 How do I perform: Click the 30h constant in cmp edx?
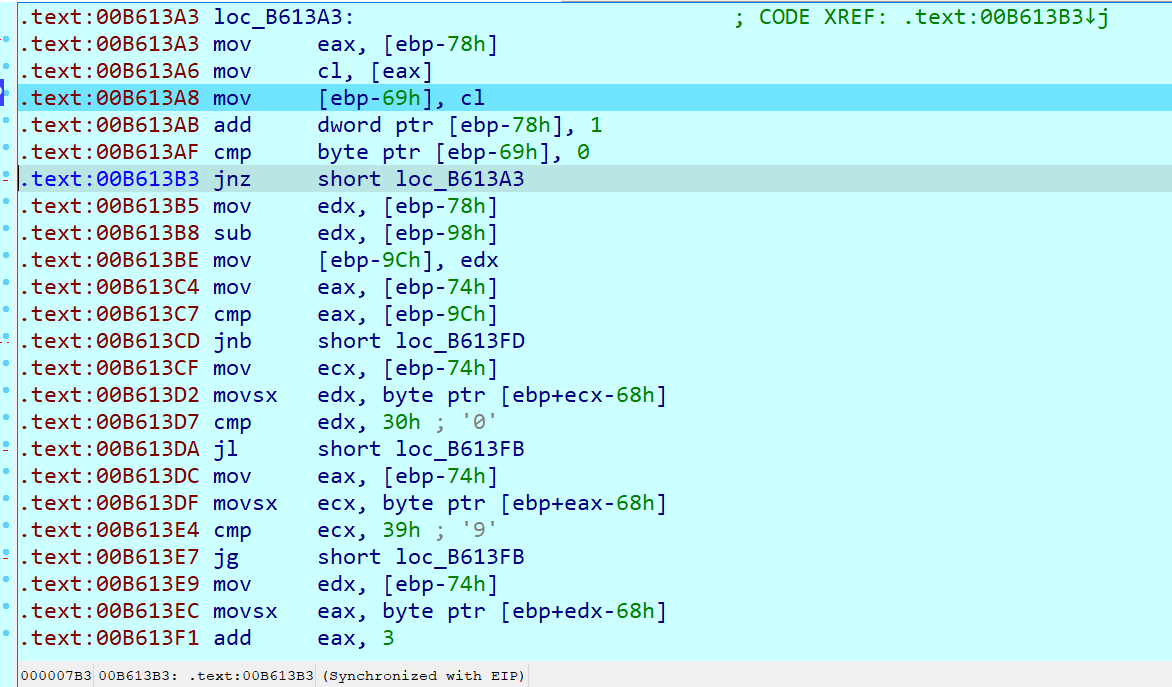click(x=402, y=422)
